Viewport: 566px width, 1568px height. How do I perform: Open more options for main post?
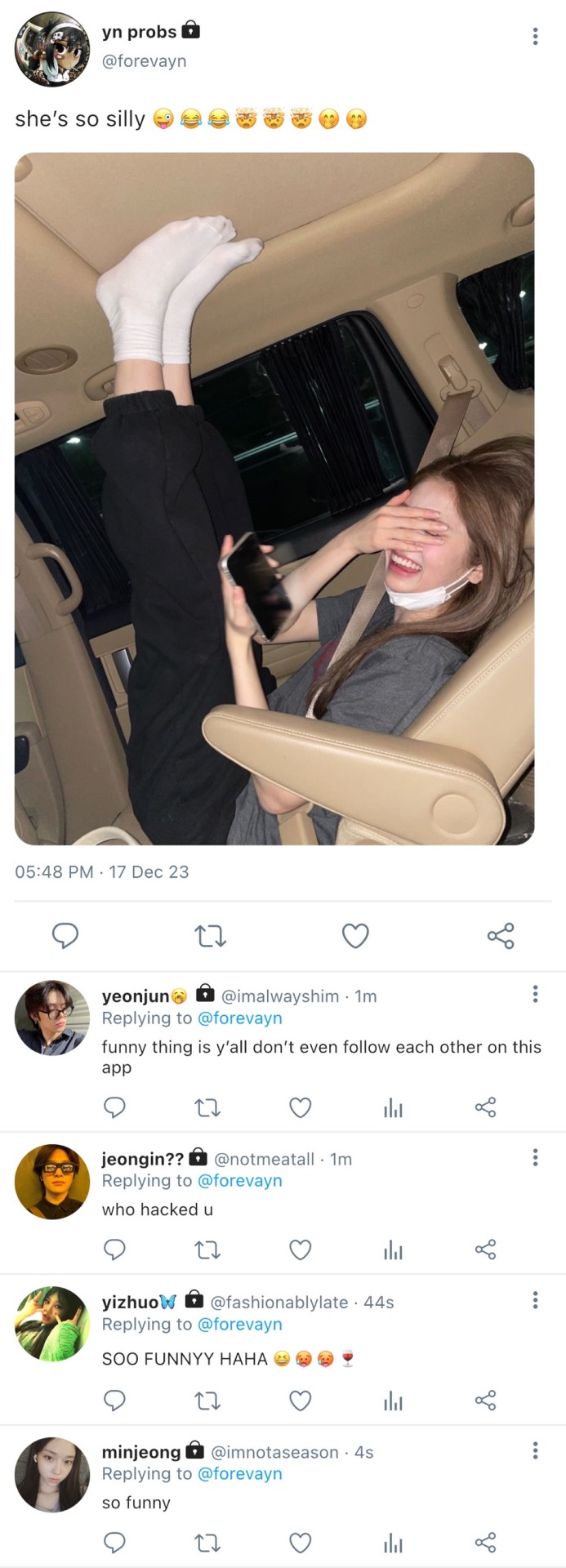pyautogui.click(x=535, y=36)
